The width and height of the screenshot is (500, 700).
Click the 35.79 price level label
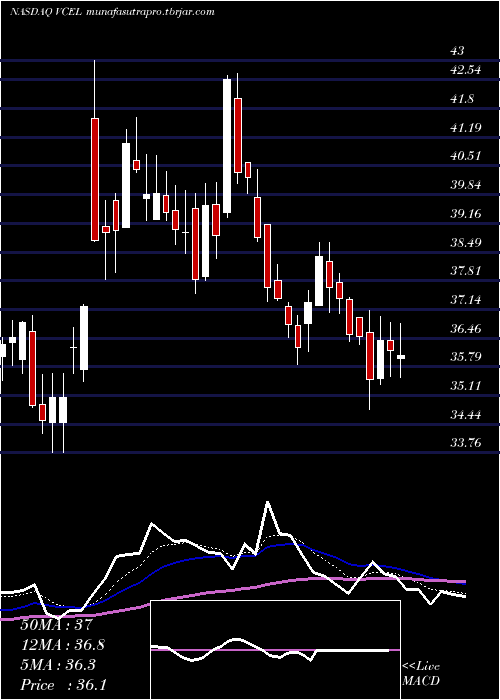point(466,357)
